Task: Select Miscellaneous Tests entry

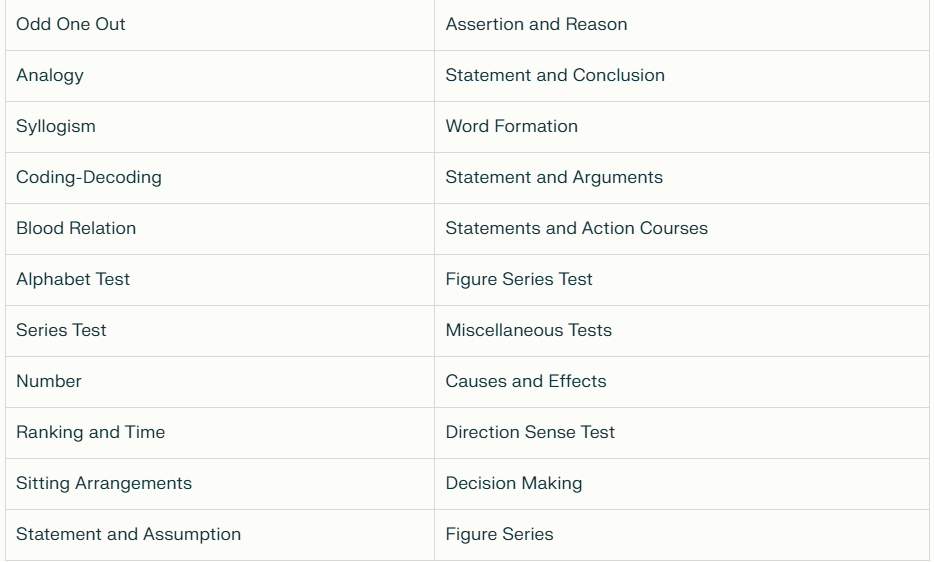Action: click(682, 331)
